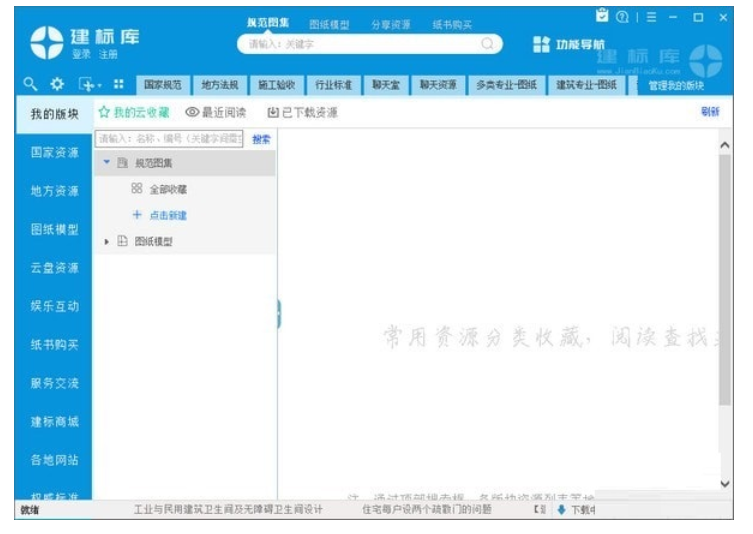Click 管理我的版块 button
The height and width of the screenshot is (534, 753).
pyautogui.click(x=676, y=86)
